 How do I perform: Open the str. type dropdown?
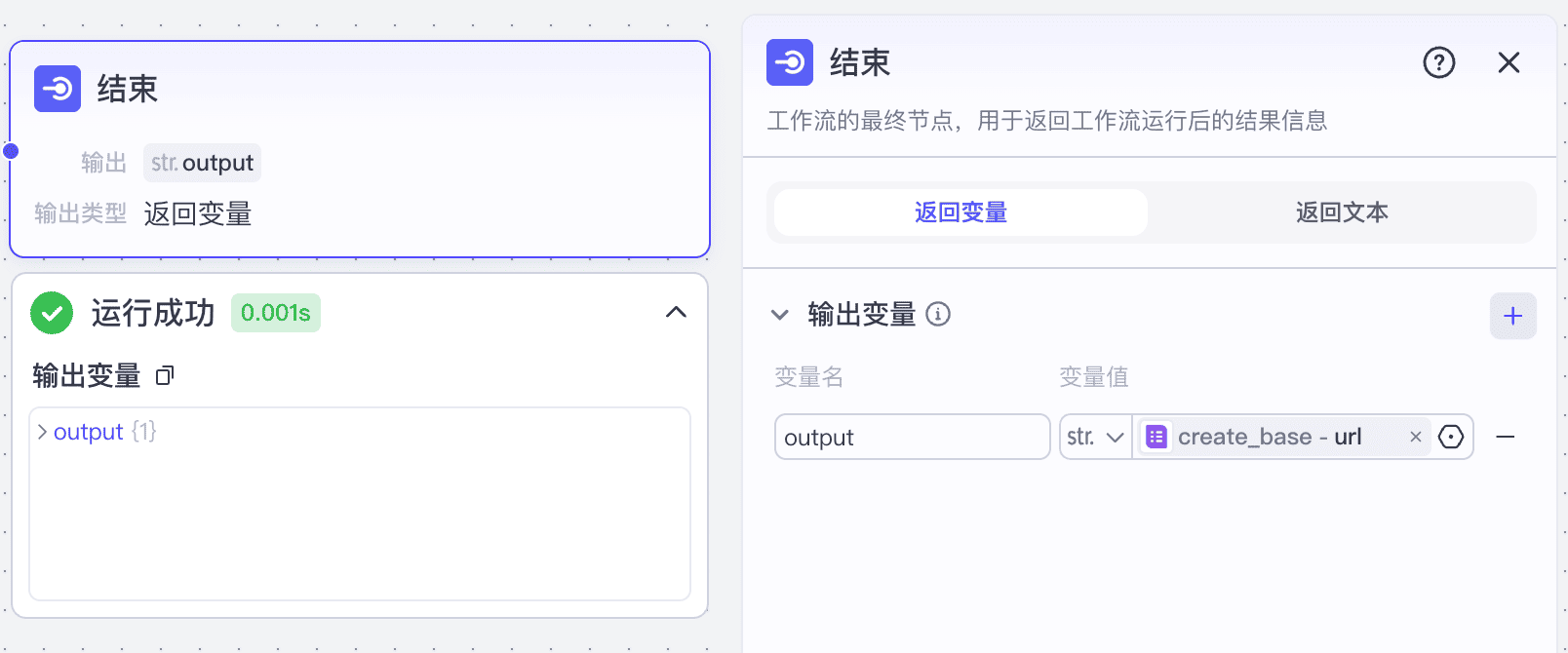[x=1095, y=437]
